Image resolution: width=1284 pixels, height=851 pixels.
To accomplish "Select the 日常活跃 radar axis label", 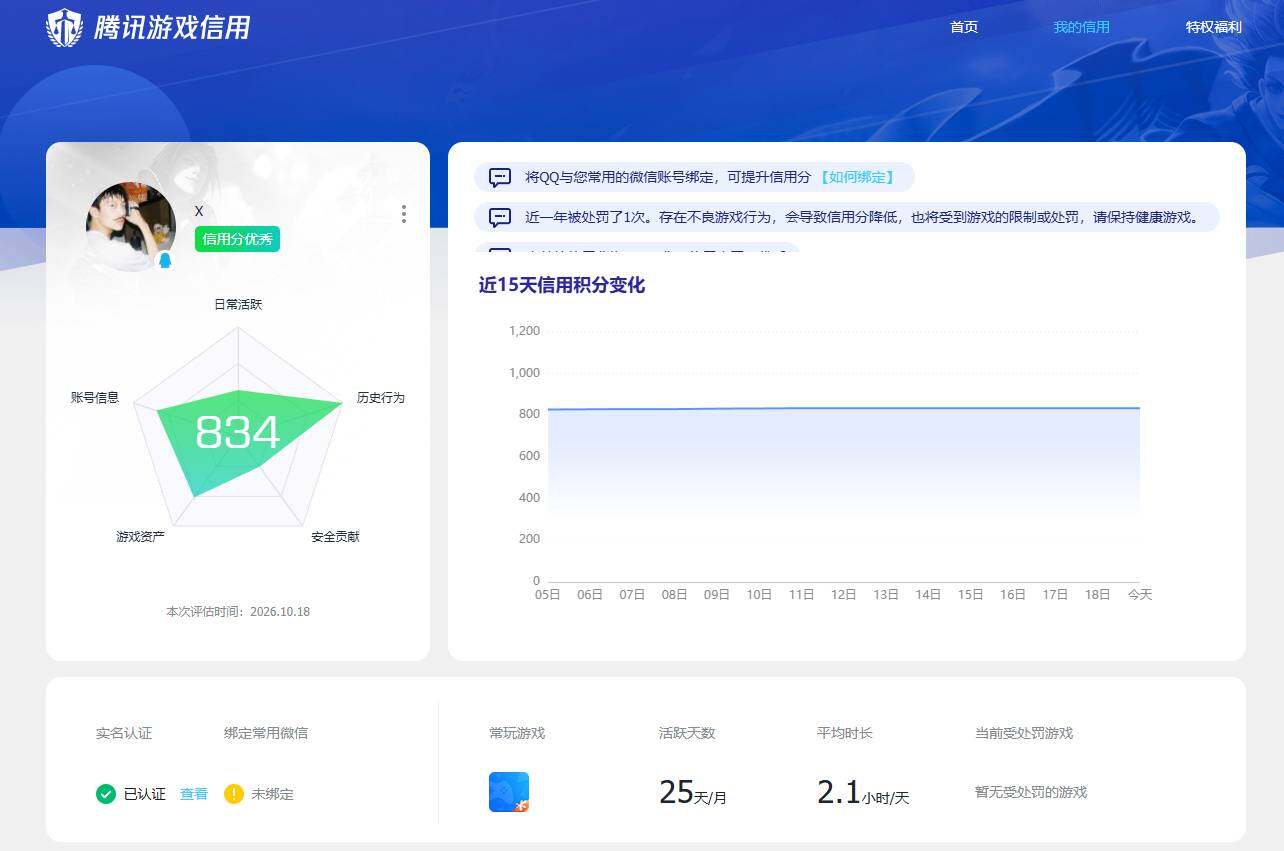I will 238,304.
